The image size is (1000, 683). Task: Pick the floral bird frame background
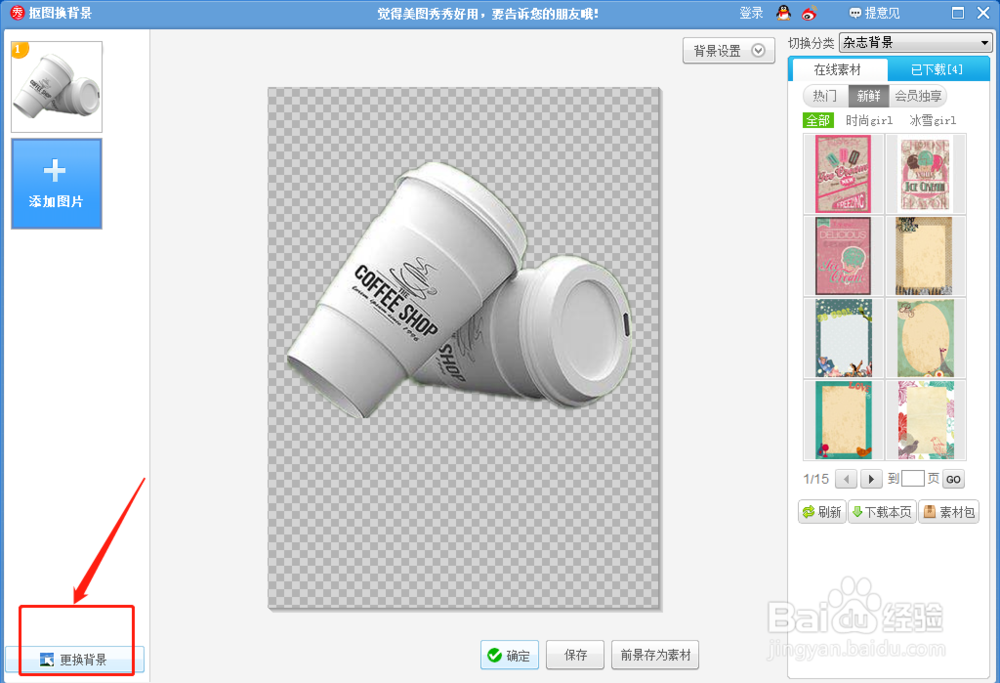coord(925,420)
